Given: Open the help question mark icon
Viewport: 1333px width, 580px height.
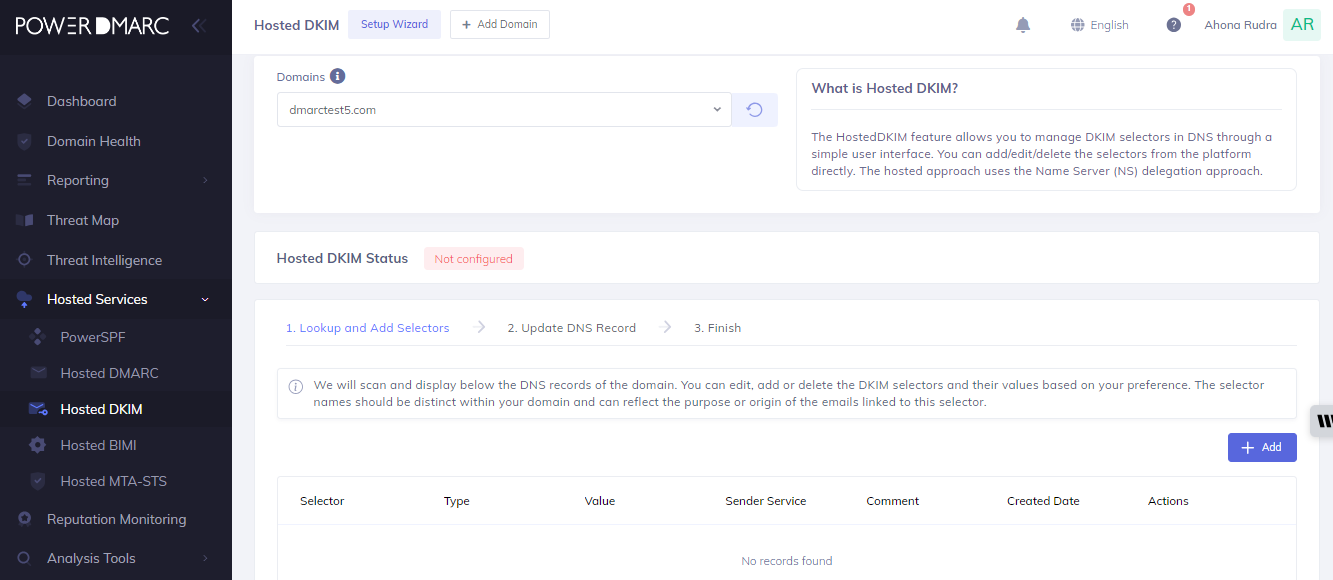Looking at the screenshot, I should [1174, 25].
